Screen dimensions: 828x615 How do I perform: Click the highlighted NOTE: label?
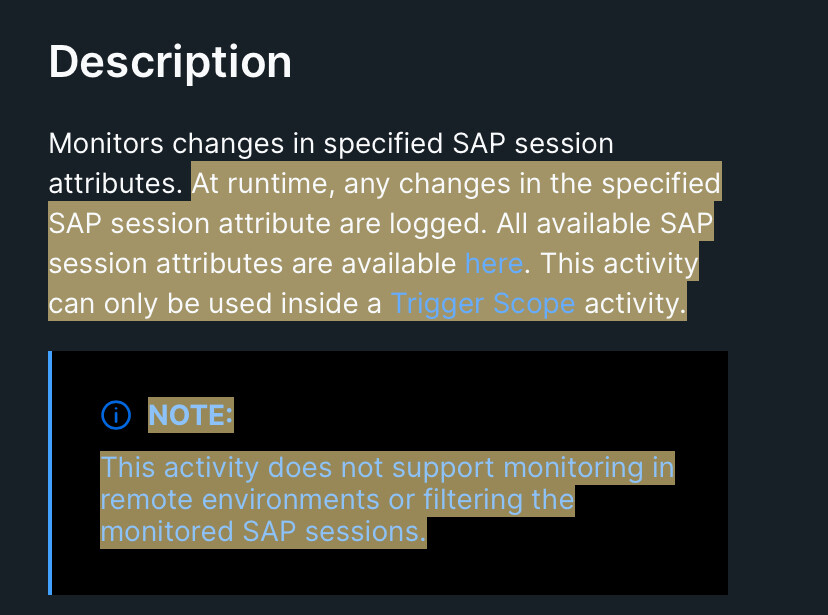tap(191, 415)
